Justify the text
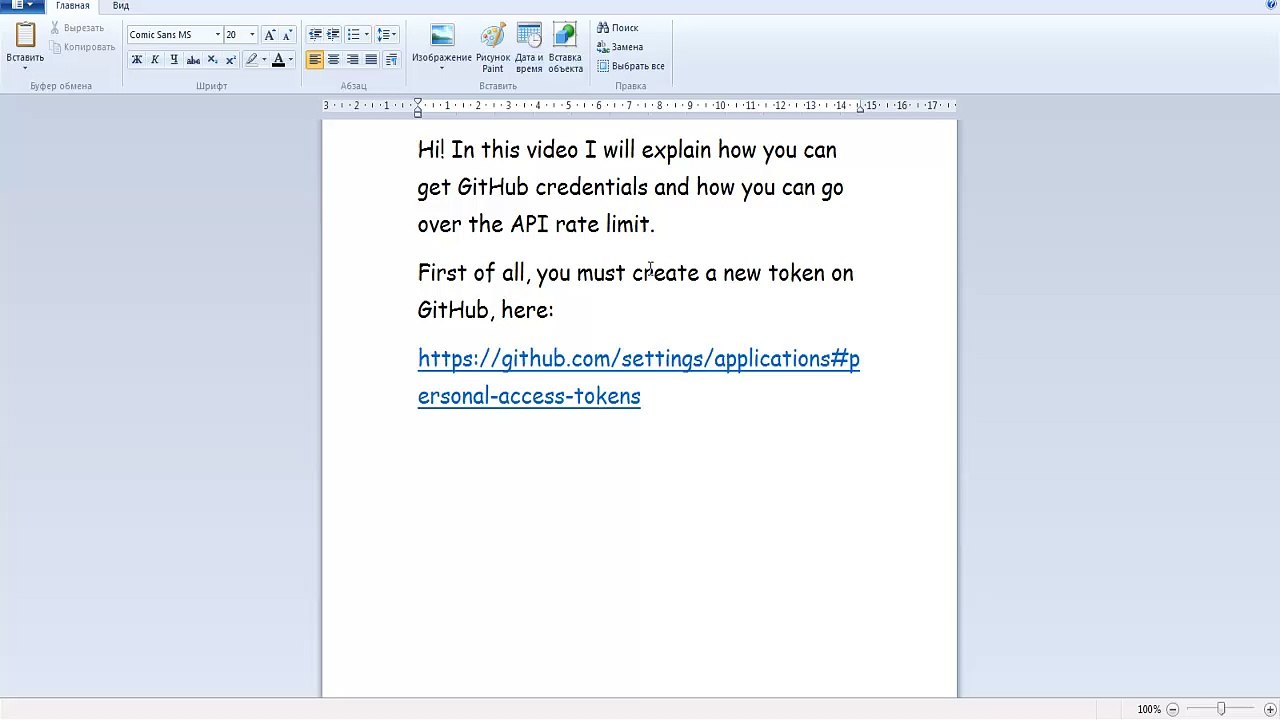This screenshot has height=720, width=1280. [371, 60]
